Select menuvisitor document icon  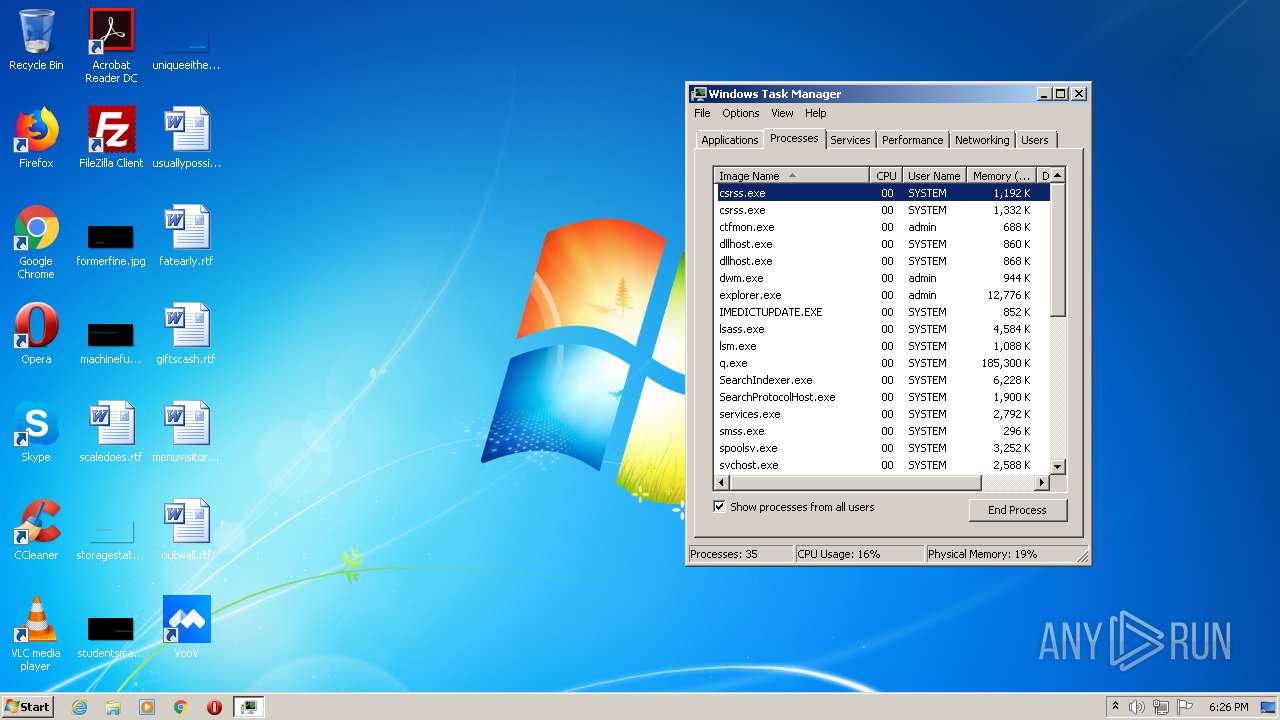coord(186,432)
